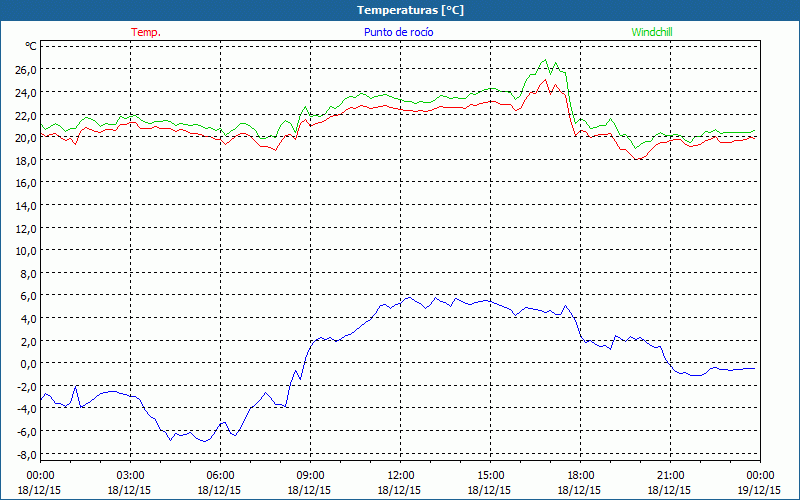Click the 0,0 y-axis value
This screenshot has width=800, height=500.
click(x=28, y=364)
